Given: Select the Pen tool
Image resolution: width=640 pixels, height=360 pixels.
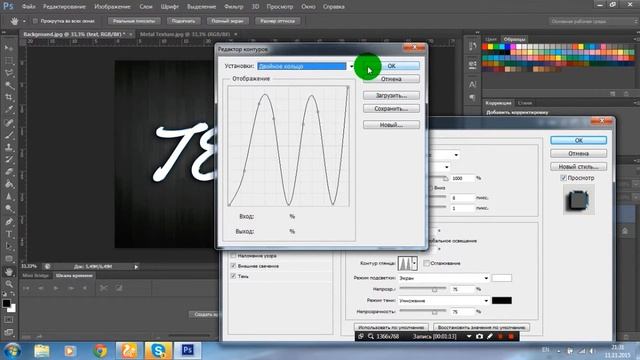Looking at the screenshot, I should pyautogui.click(x=9, y=222).
